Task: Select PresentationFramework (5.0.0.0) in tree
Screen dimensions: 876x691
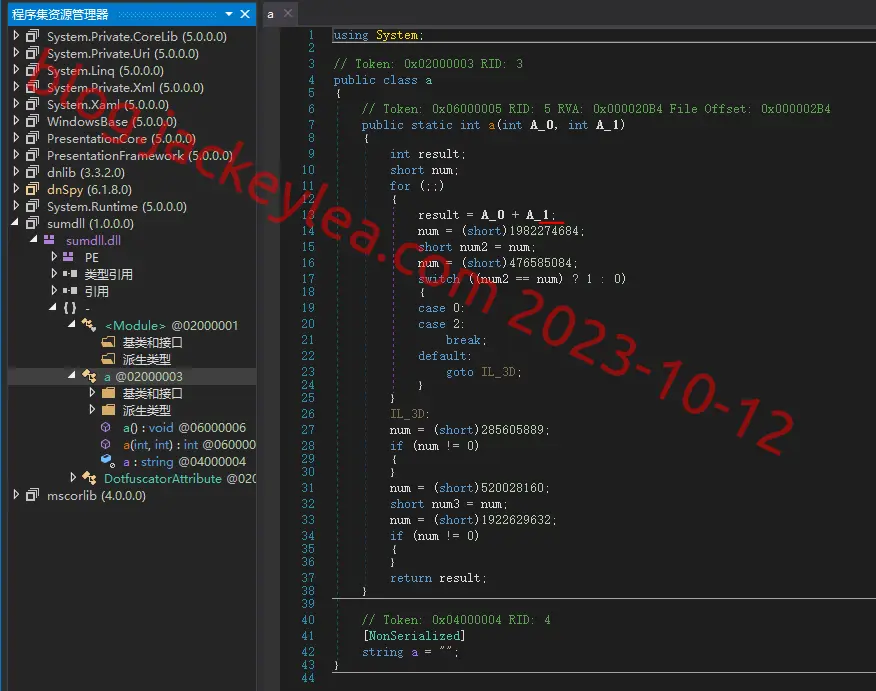Action: click(140, 155)
